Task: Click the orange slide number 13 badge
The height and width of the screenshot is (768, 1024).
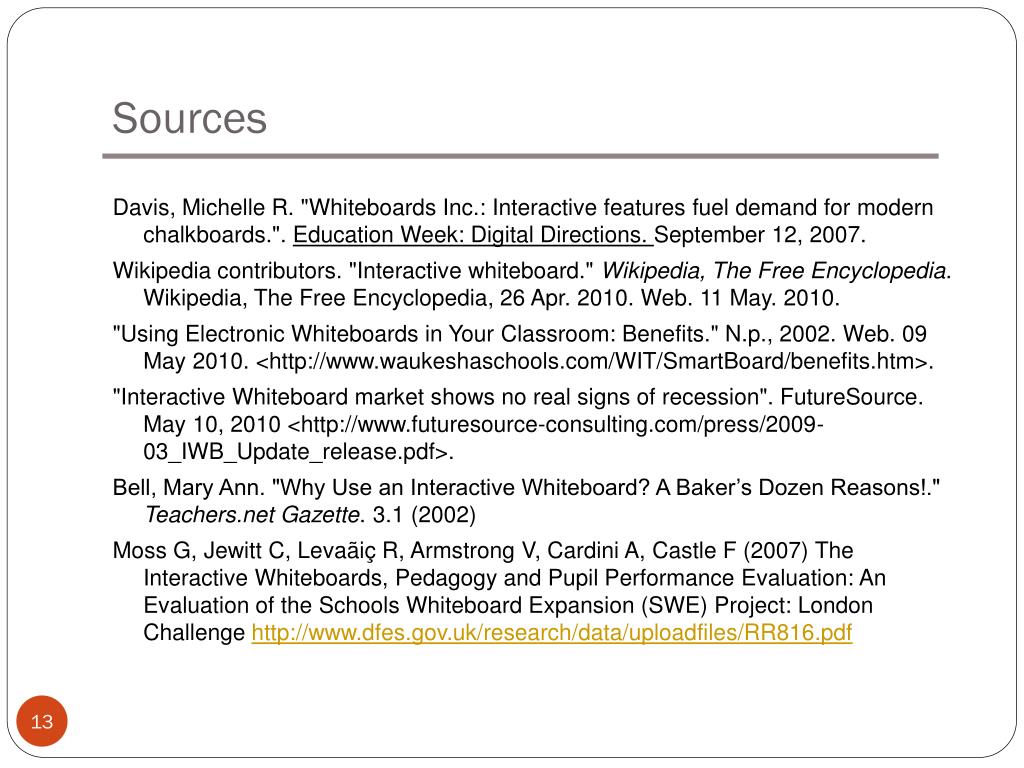Action: 42,721
